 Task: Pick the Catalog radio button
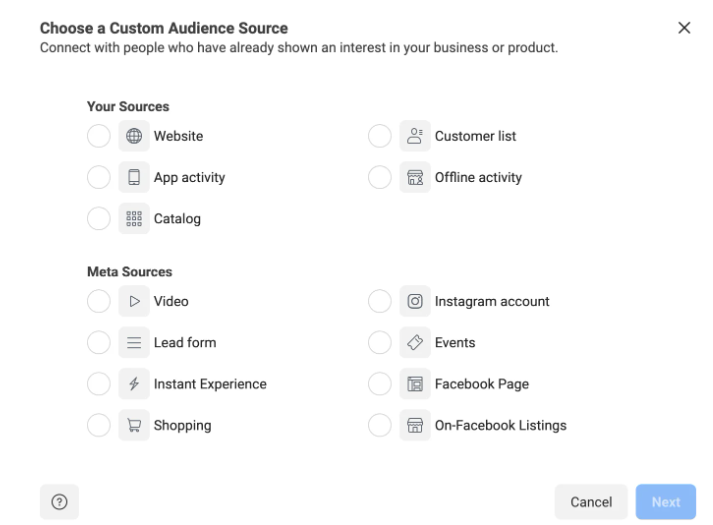99,219
